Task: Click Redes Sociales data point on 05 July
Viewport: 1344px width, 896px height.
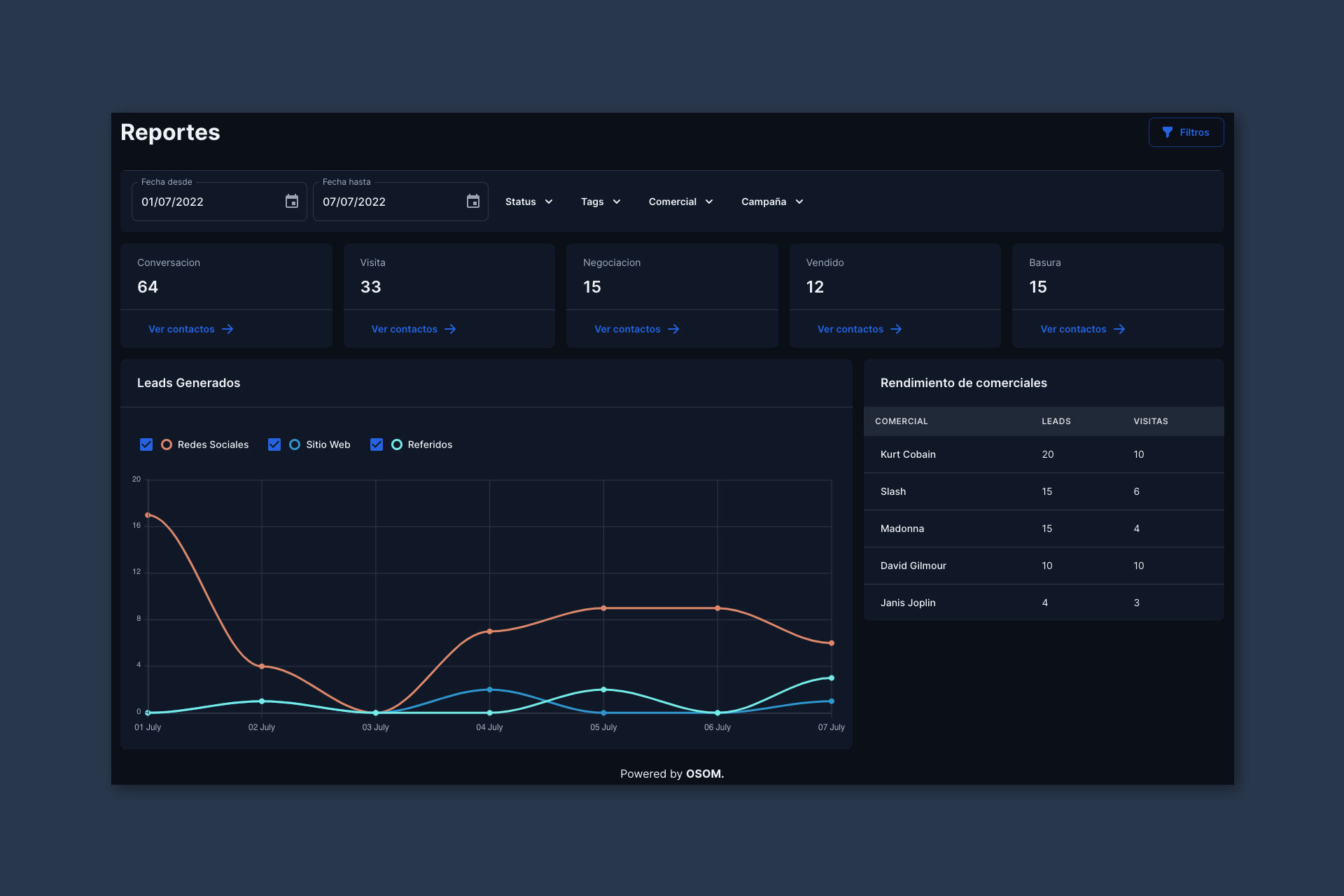Action: click(603, 608)
